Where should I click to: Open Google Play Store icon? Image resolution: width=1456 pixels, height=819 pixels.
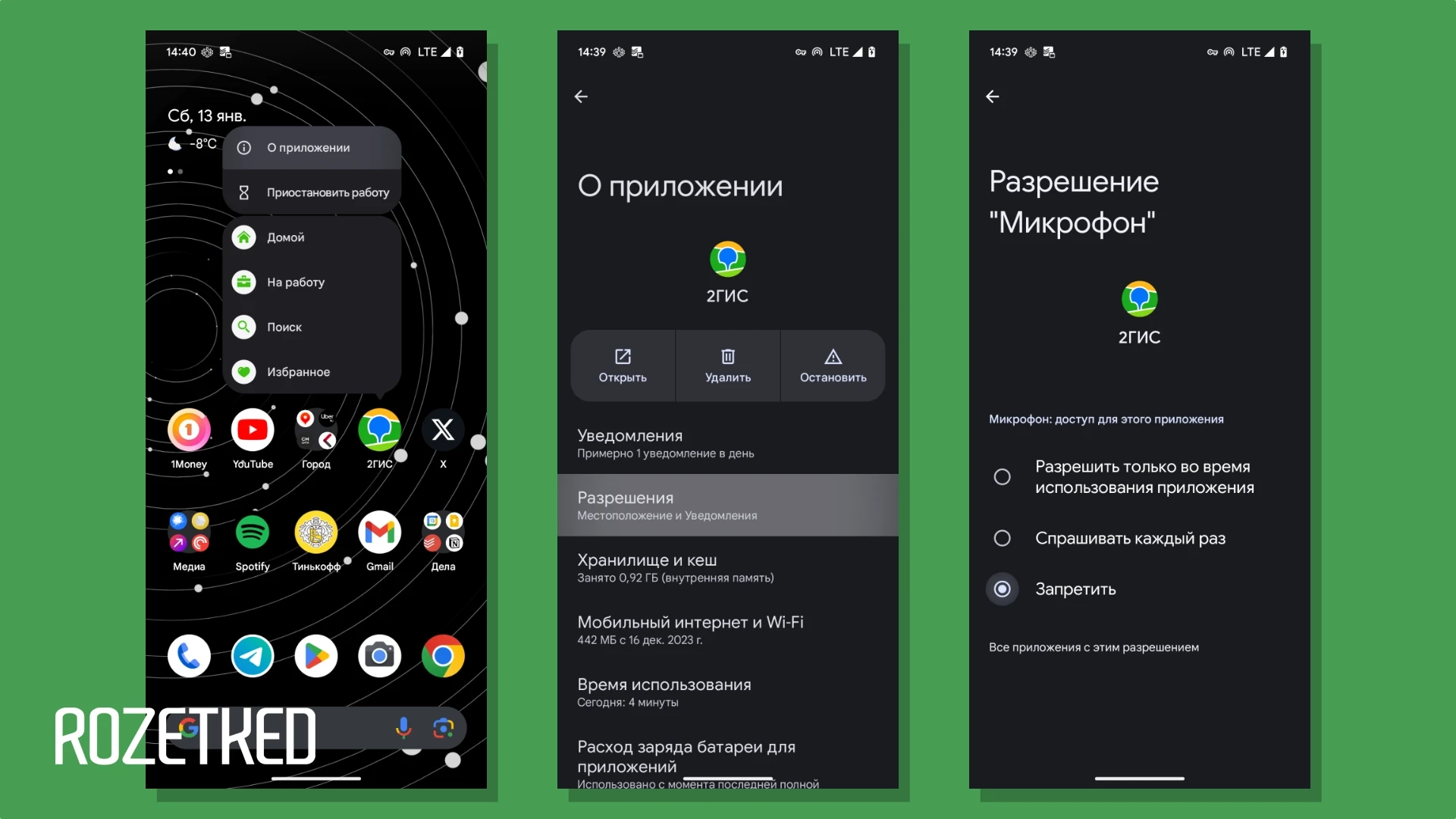(x=316, y=655)
